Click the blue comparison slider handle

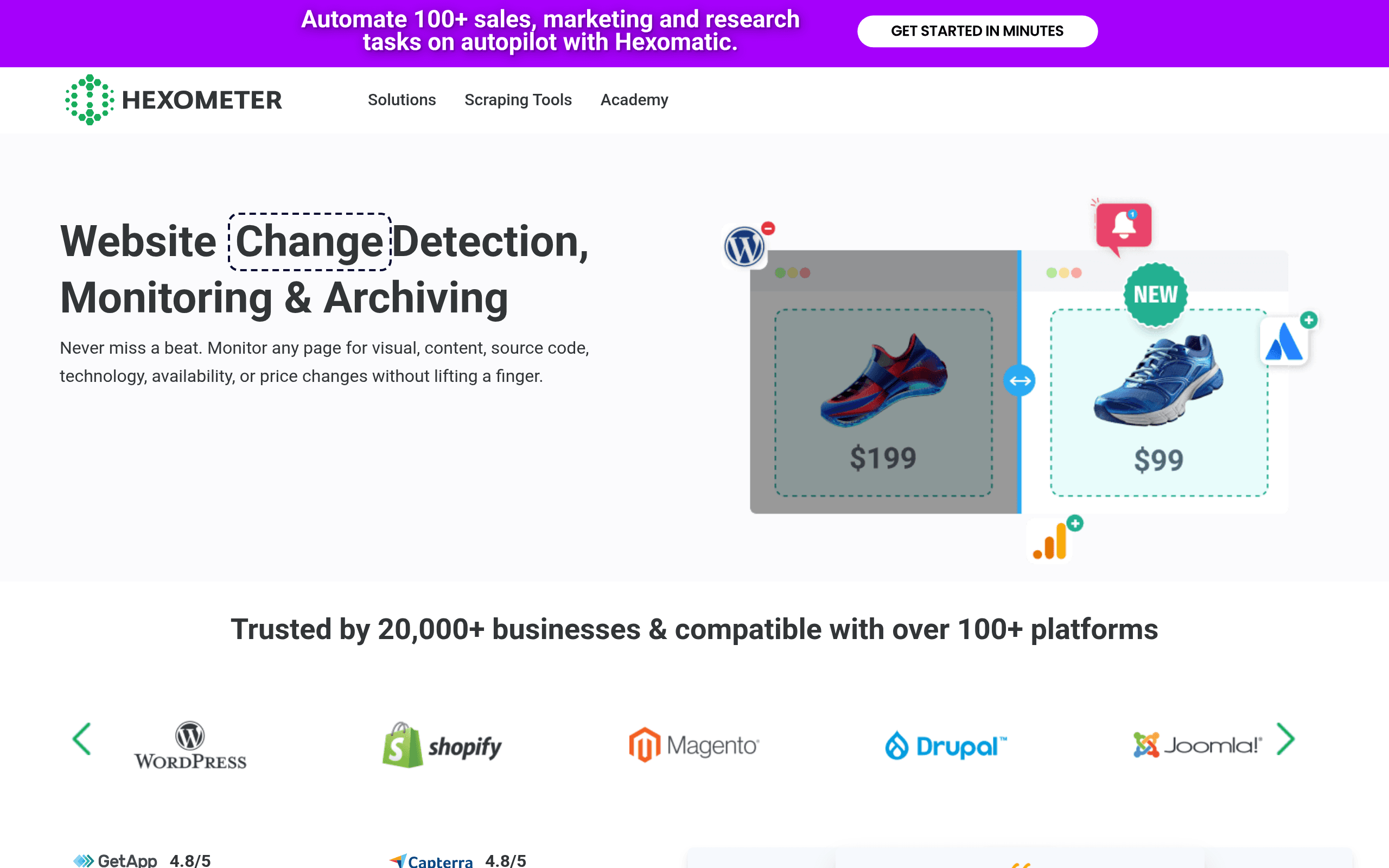1020,381
